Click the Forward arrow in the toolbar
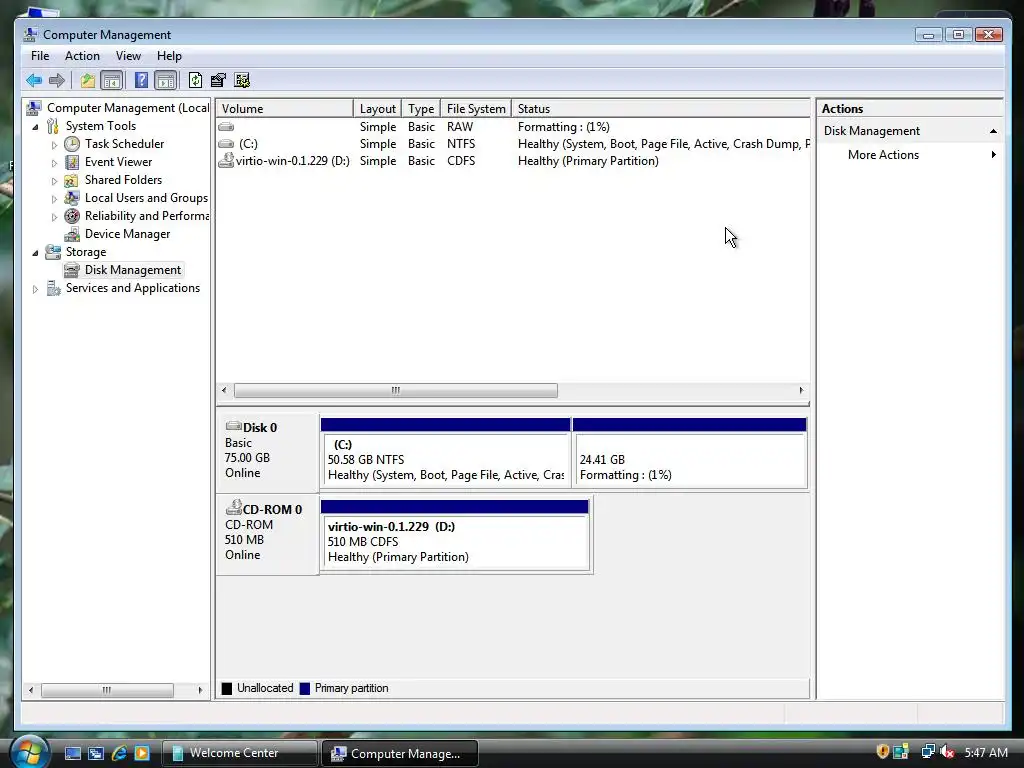 57,80
